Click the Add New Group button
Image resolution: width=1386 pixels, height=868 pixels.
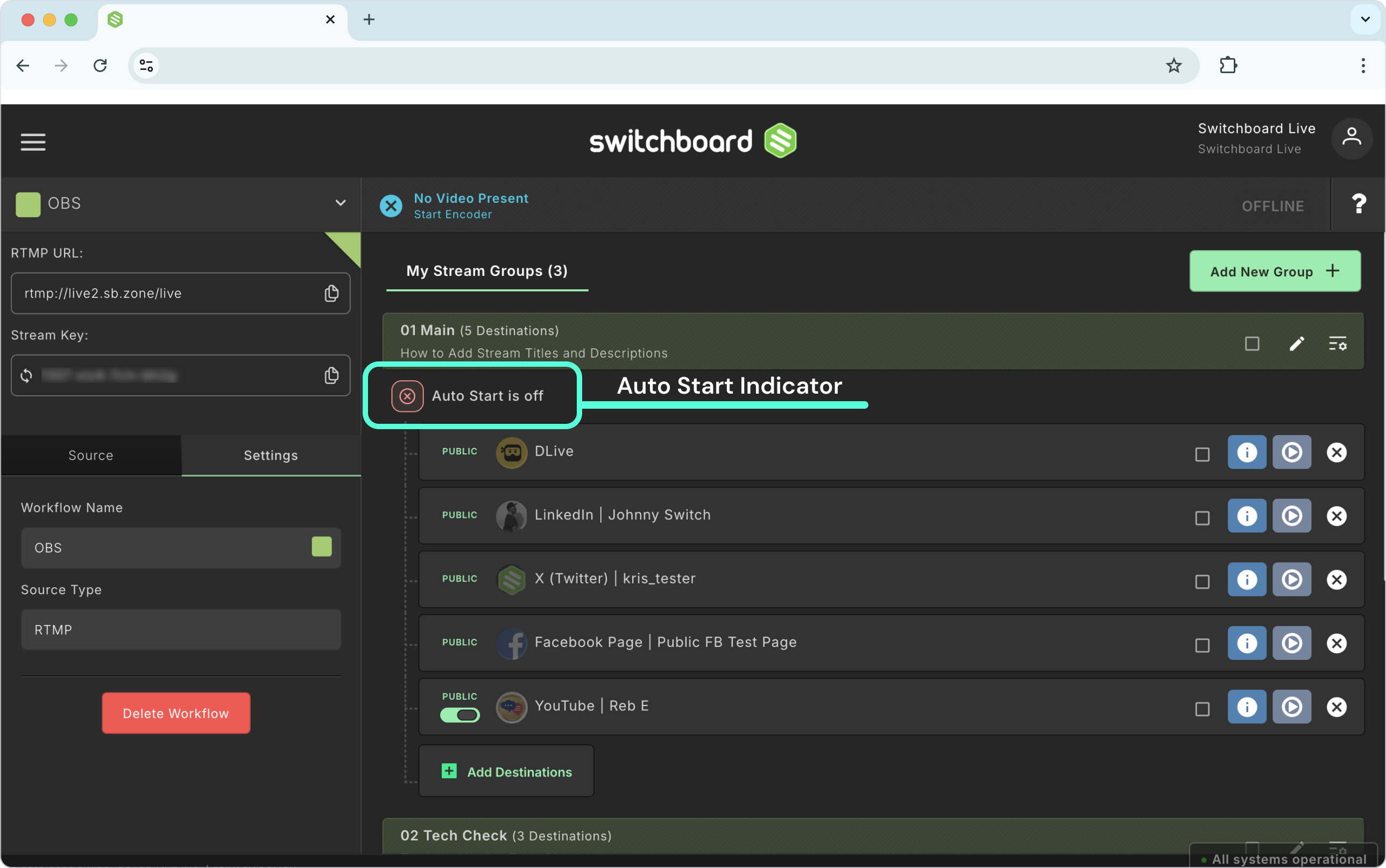[x=1275, y=271]
